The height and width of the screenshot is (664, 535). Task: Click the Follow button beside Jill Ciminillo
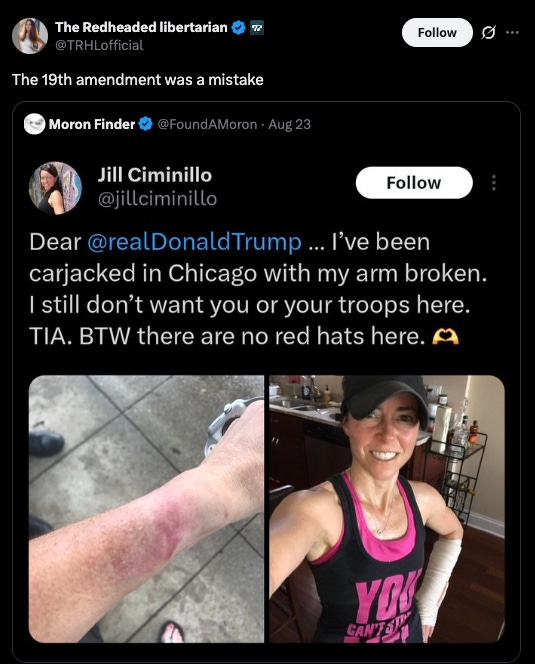pos(414,183)
